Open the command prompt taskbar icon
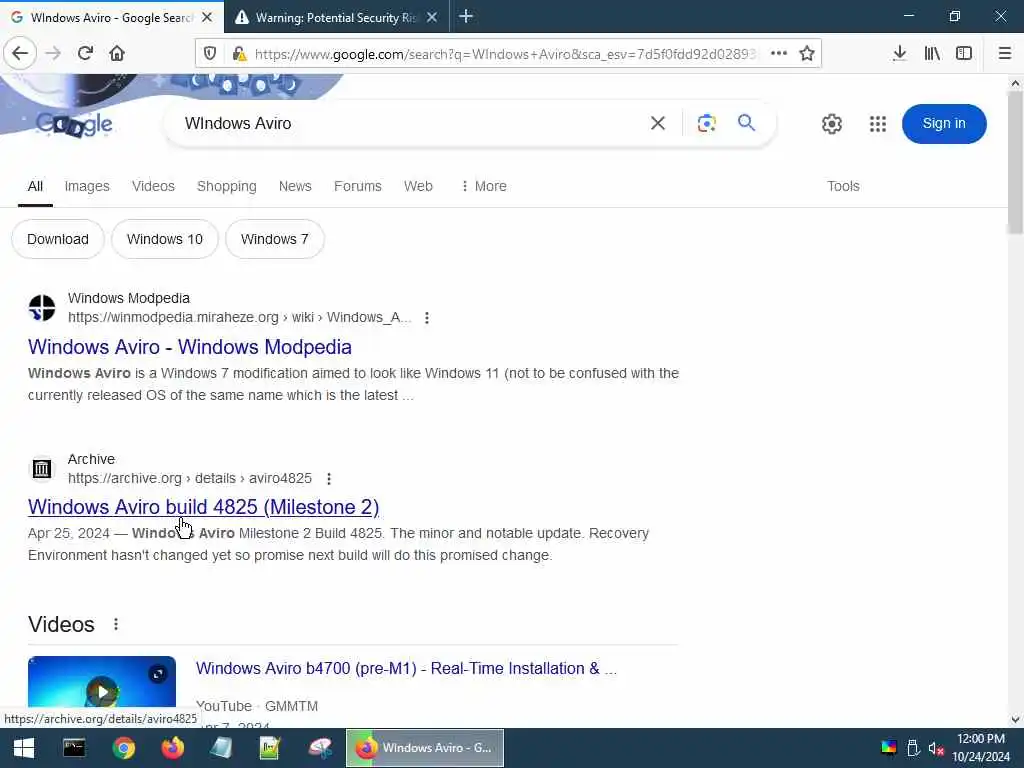 point(74,748)
